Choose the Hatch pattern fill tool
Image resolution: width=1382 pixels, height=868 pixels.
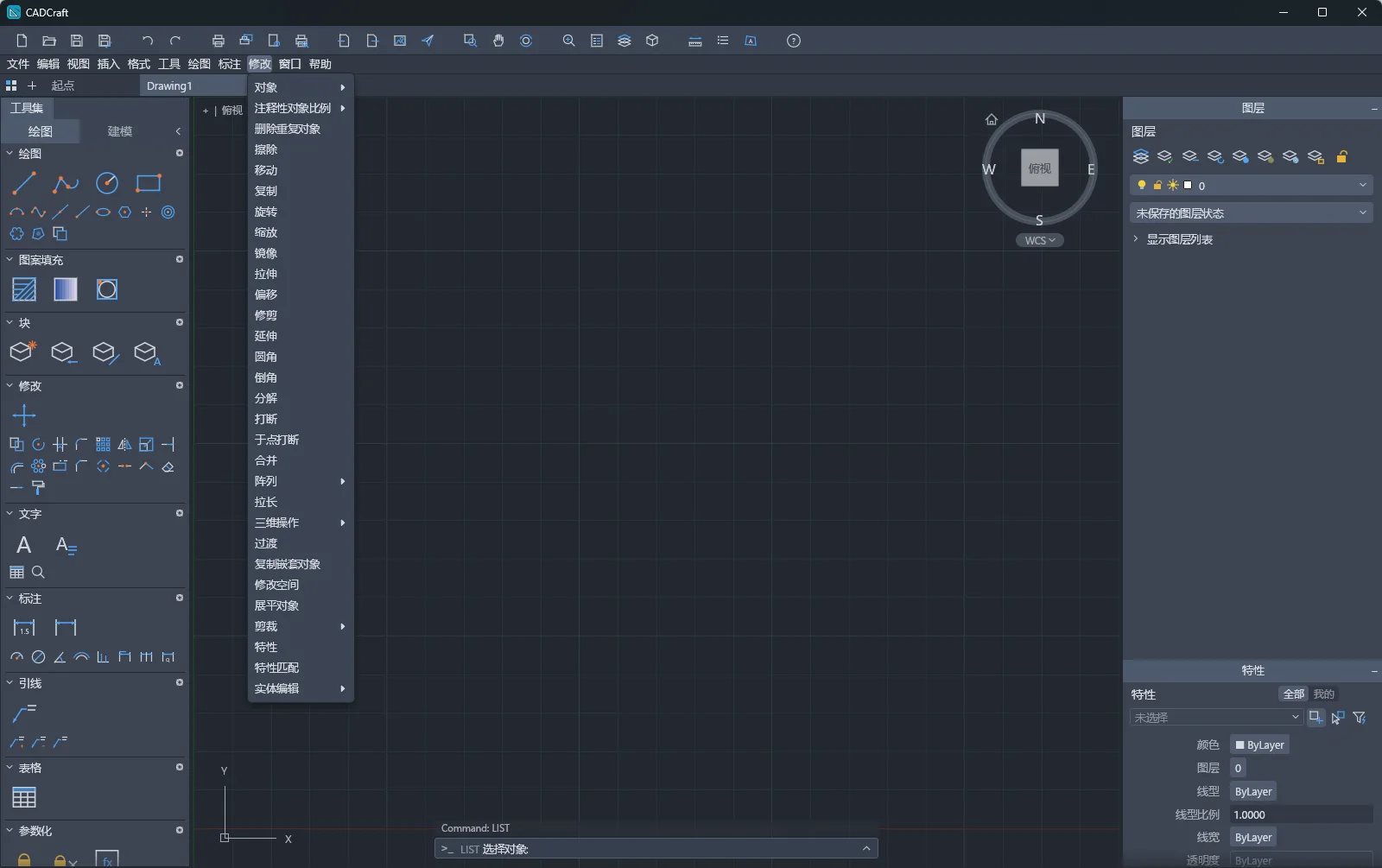pyautogui.click(x=24, y=289)
